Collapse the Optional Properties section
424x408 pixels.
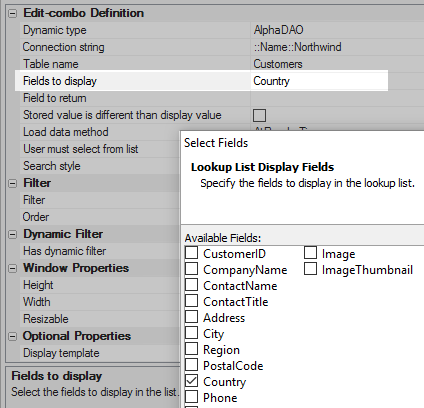point(12,337)
